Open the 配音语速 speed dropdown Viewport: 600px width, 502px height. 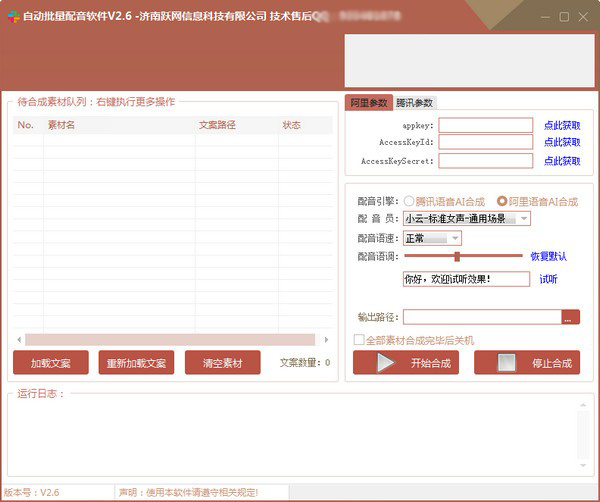pos(432,238)
